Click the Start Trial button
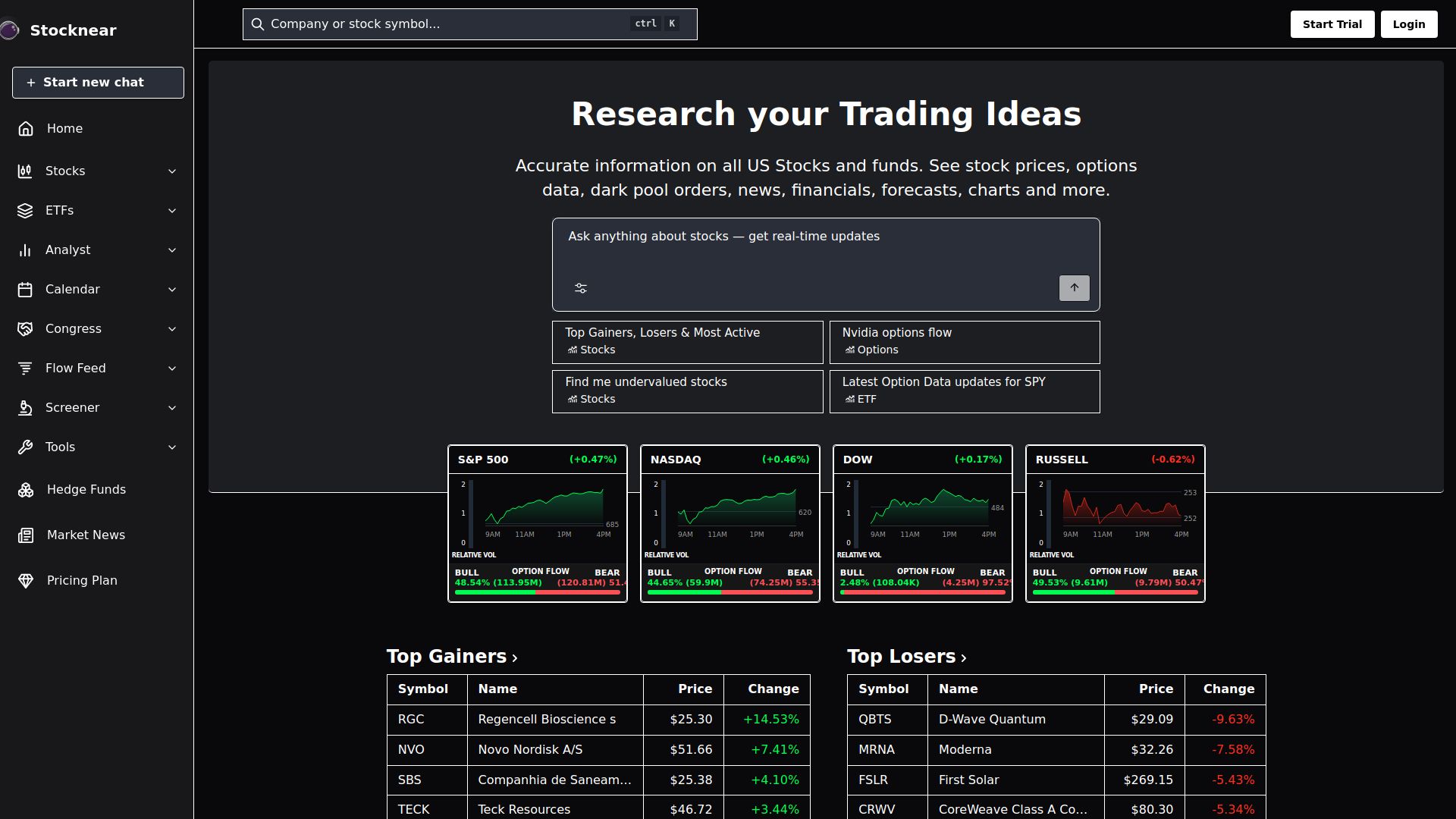Screen dimensions: 1456x819 click(x=1332, y=24)
